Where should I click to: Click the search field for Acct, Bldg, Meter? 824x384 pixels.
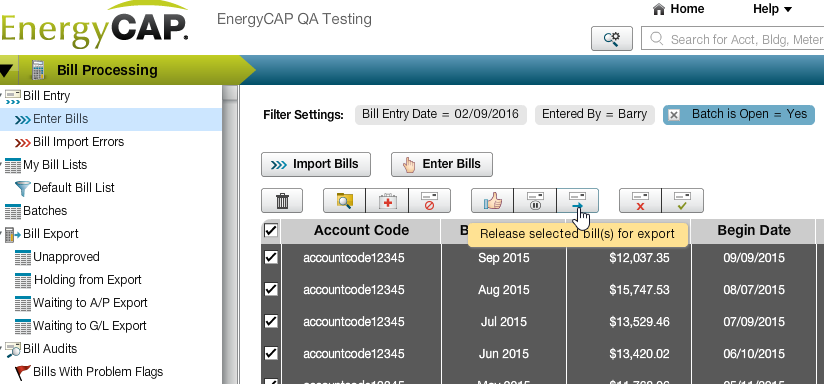[733, 39]
